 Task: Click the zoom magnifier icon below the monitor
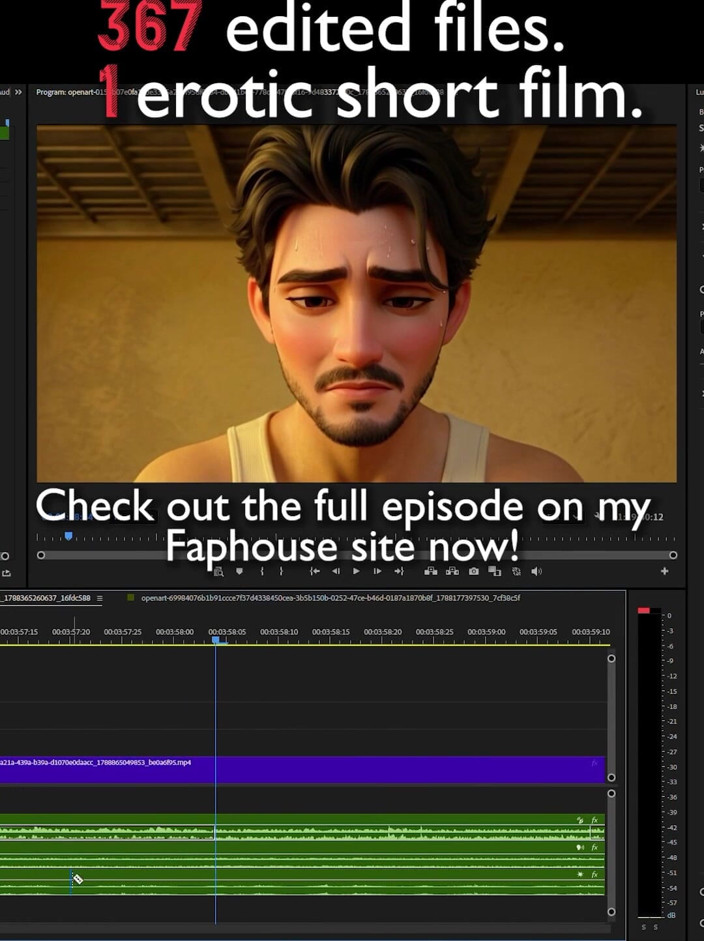[219, 572]
